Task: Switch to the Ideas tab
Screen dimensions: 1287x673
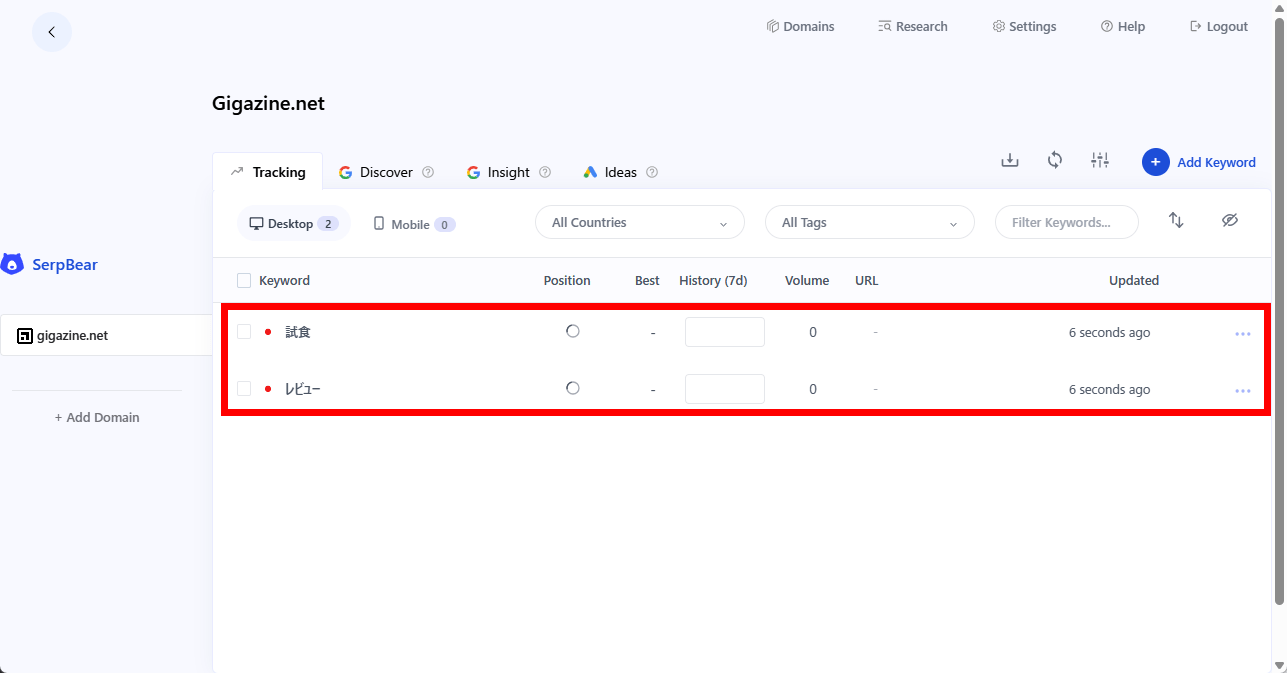Action: [611, 172]
